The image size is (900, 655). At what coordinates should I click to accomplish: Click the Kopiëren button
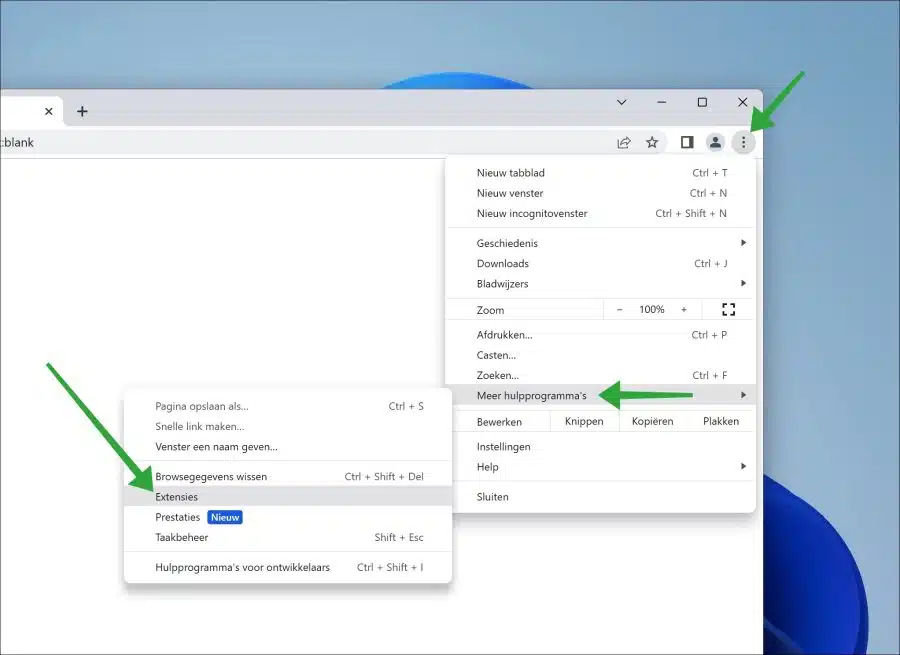click(x=652, y=421)
